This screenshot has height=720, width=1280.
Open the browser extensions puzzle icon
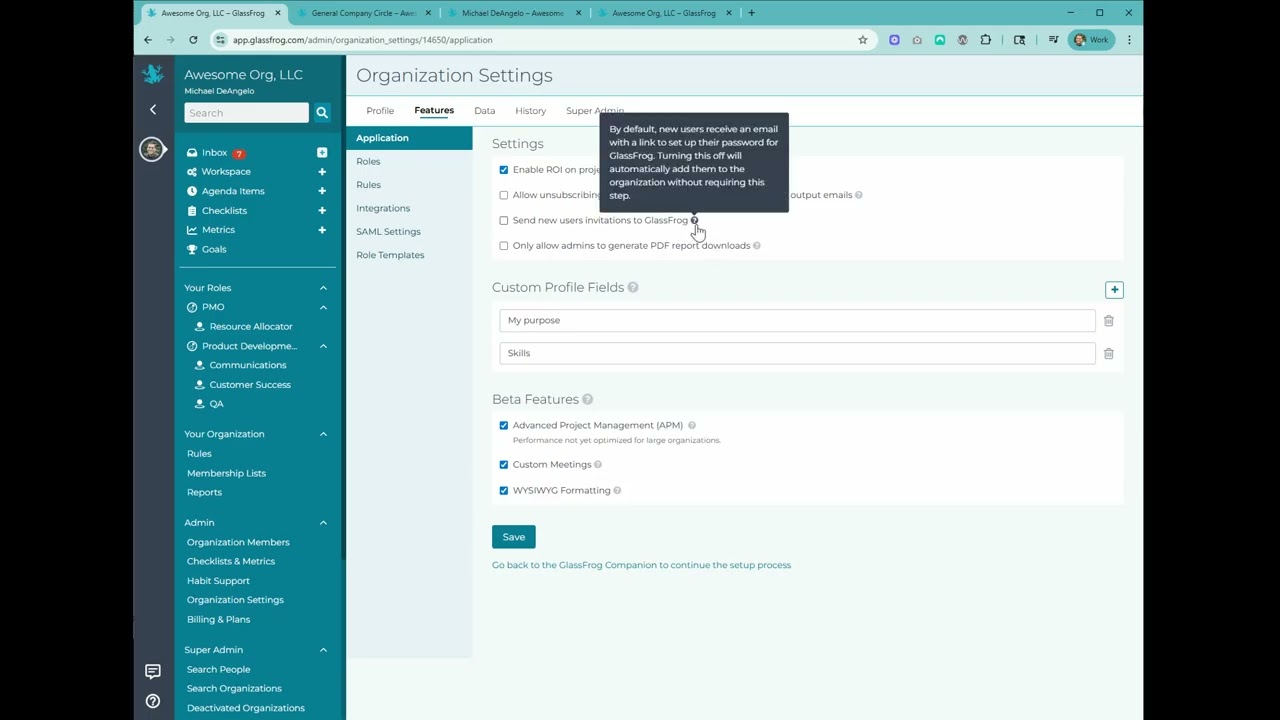(x=986, y=40)
